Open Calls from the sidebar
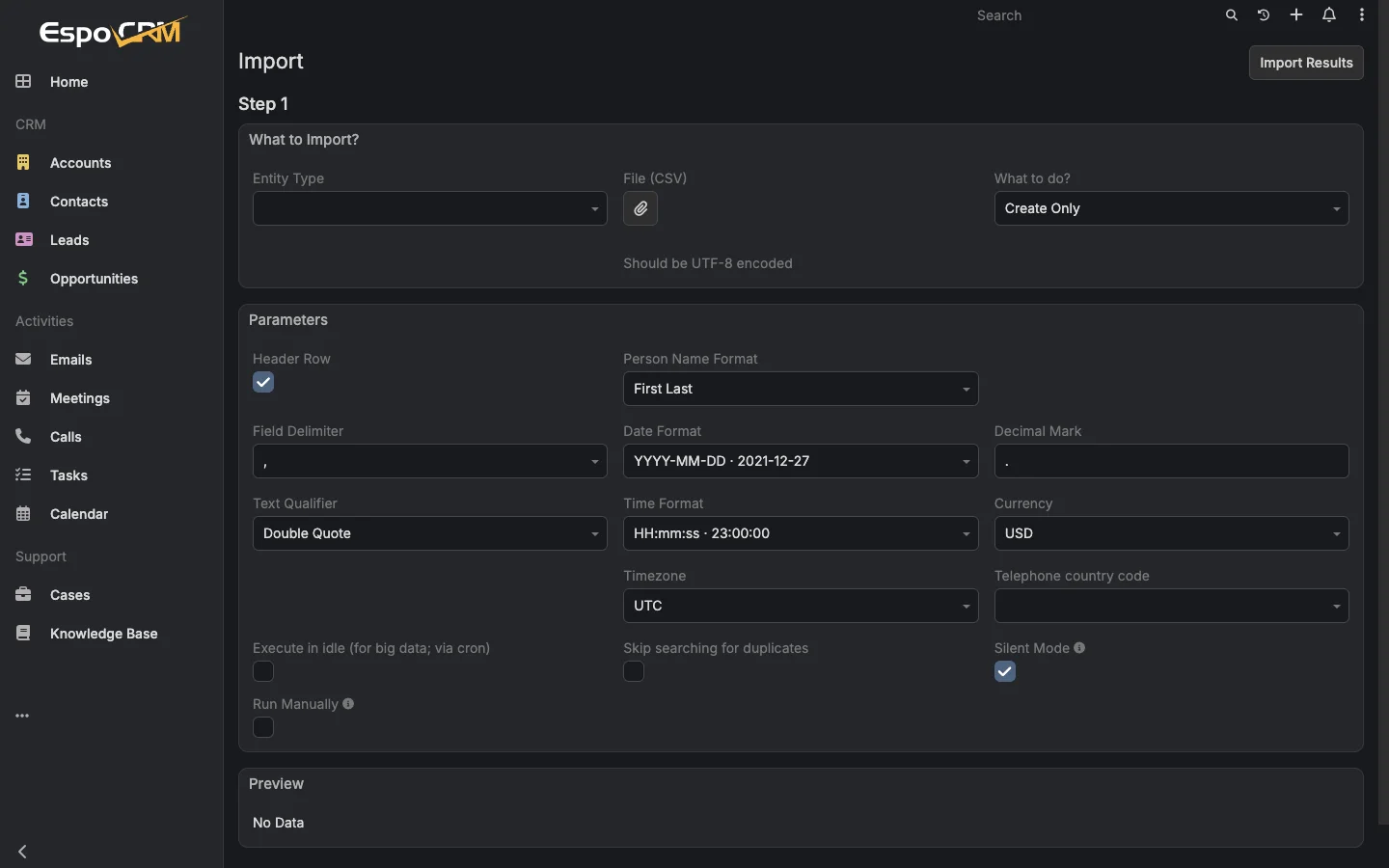The height and width of the screenshot is (868, 1389). pyautogui.click(x=111, y=437)
